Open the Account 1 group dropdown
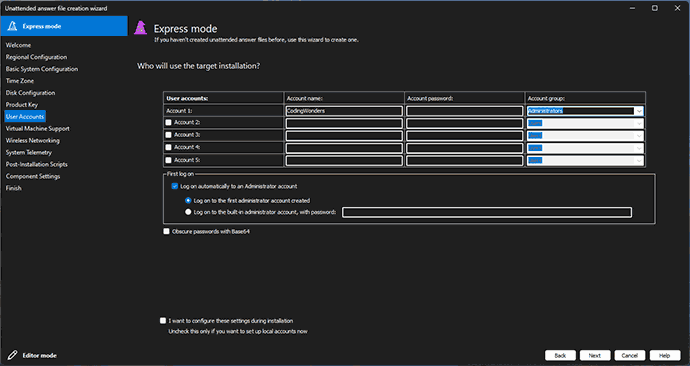Viewport: 690px width, 366px height. [x=639, y=111]
